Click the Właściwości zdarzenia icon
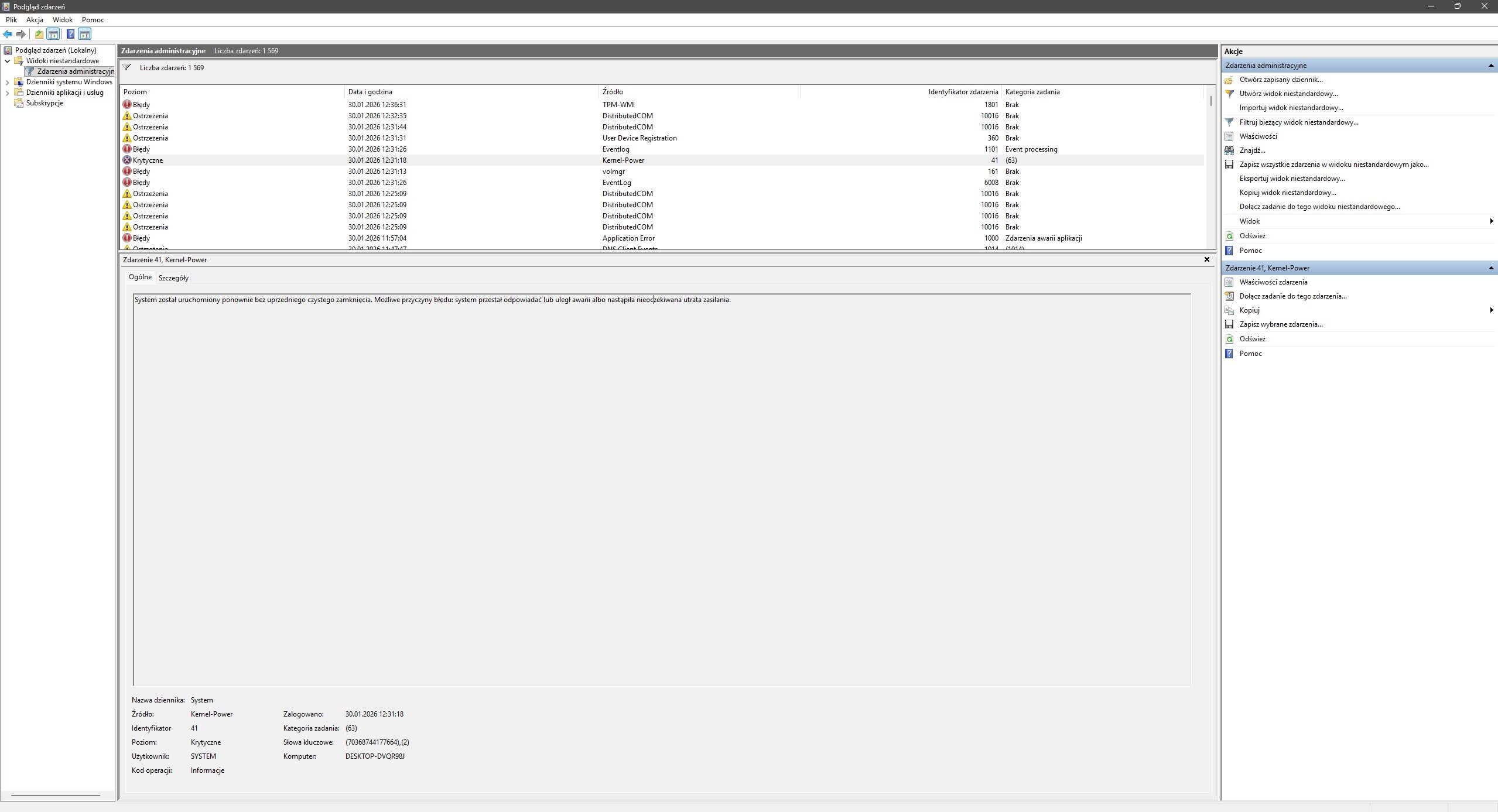This screenshot has height=812, width=1498. pos(1229,282)
